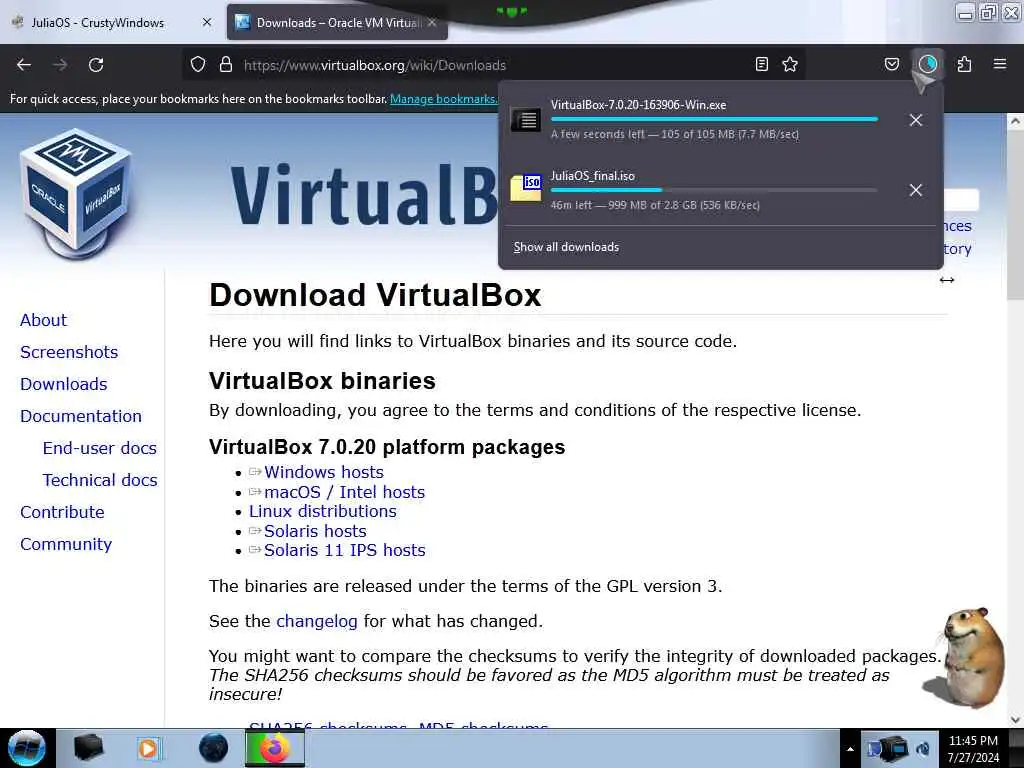Click the Firefox taskbar icon
Image resolution: width=1024 pixels, height=768 pixels.
275,748
